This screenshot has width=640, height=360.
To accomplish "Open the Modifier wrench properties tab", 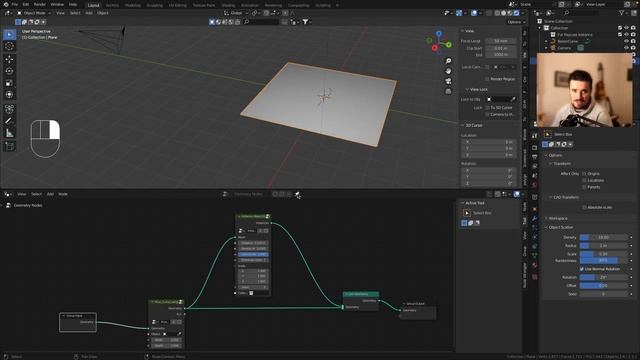I will 534,218.
